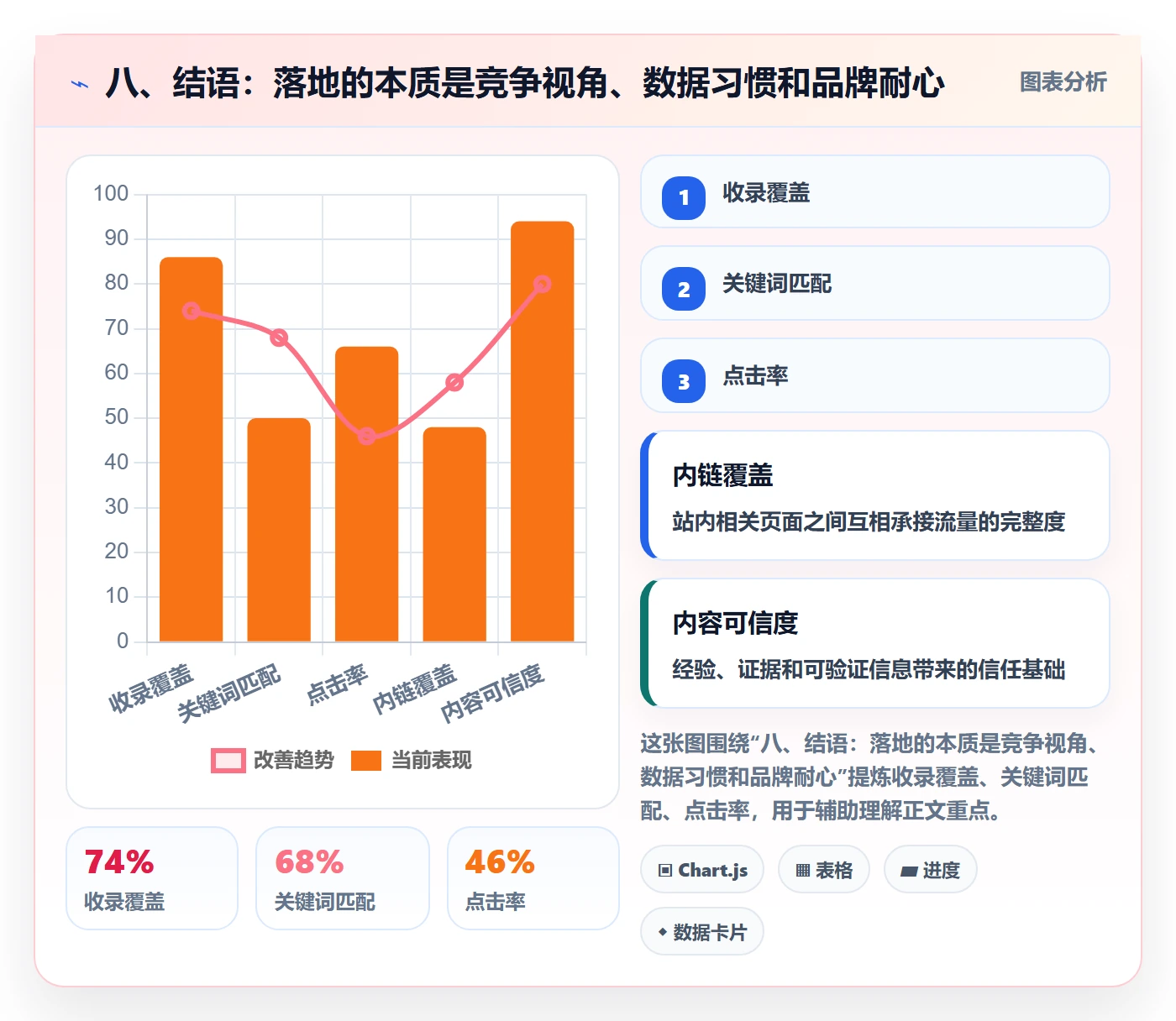Image resolution: width=1176 pixels, height=1021 pixels.
Task: Click the trend line point above 内链覆盖
Action: 454,382
